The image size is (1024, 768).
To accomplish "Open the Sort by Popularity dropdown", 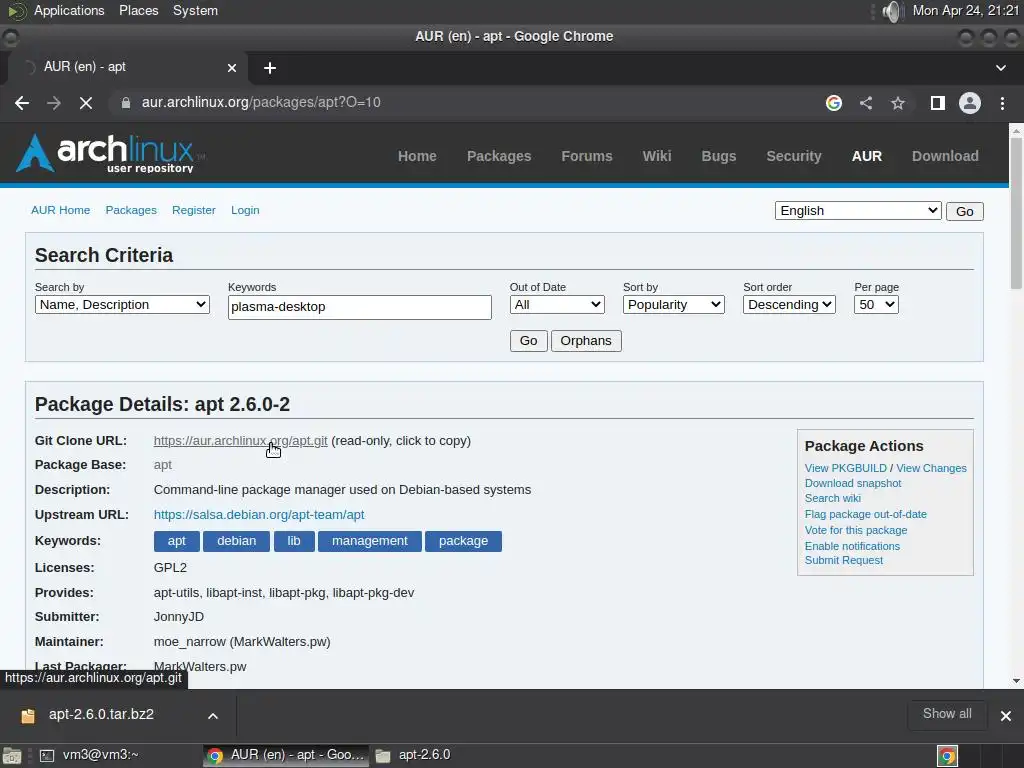I will point(674,305).
